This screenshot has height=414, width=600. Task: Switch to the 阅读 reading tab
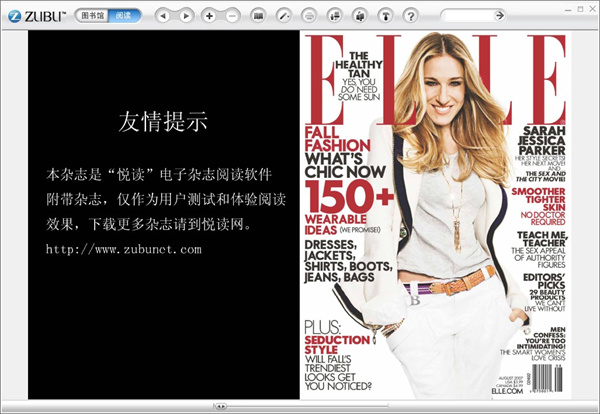point(124,16)
